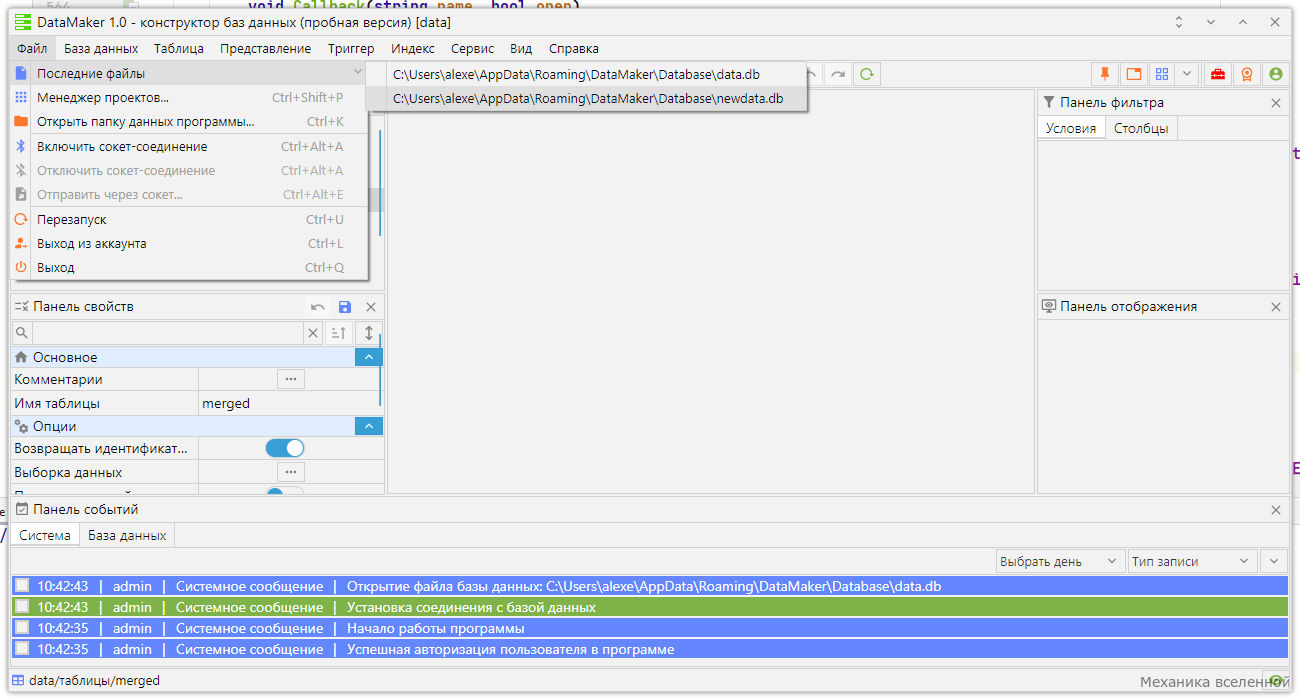Image resolution: width=1300 pixels, height=700 pixels.
Task: Click the title bar double-arrow chevrons button
Action: [x=1179, y=22]
